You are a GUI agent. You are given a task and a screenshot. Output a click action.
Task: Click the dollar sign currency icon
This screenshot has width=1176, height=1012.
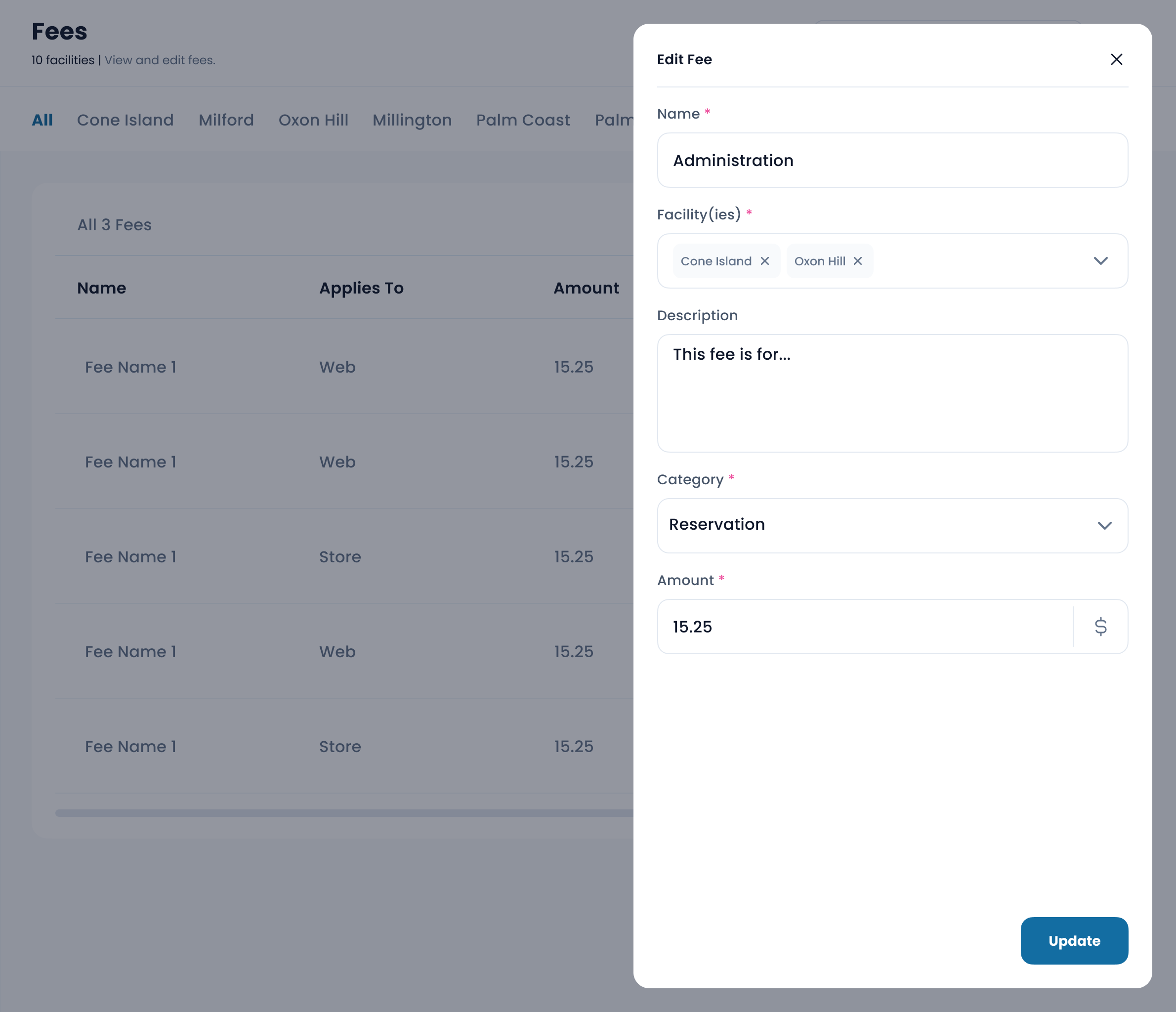tap(1100, 627)
